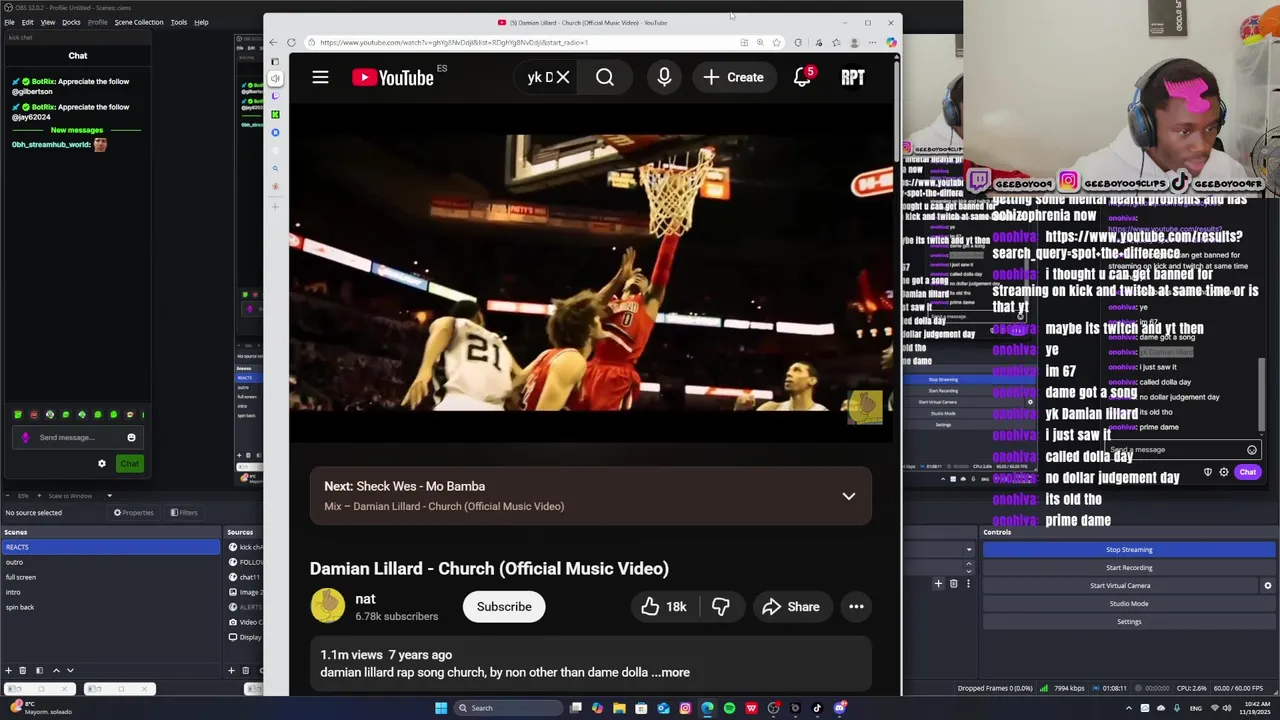1280x720 pixels.
Task: Click the green Chat send button
Action: point(130,463)
